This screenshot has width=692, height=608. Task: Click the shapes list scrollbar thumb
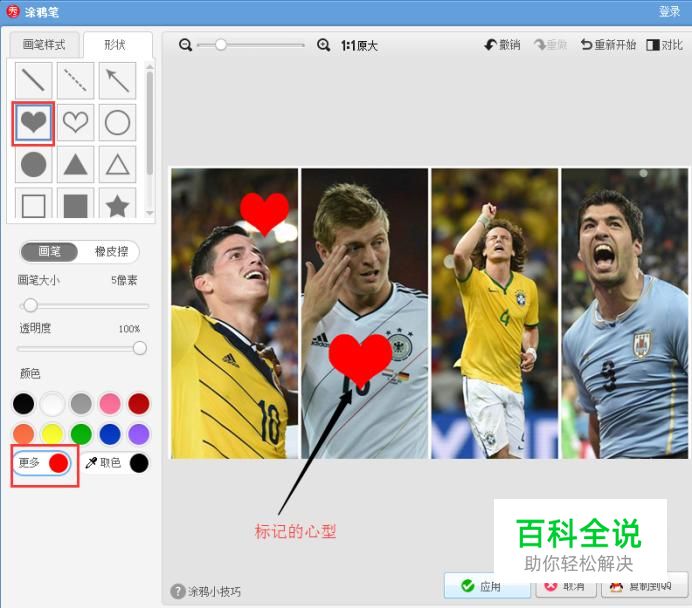[x=150, y=123]
